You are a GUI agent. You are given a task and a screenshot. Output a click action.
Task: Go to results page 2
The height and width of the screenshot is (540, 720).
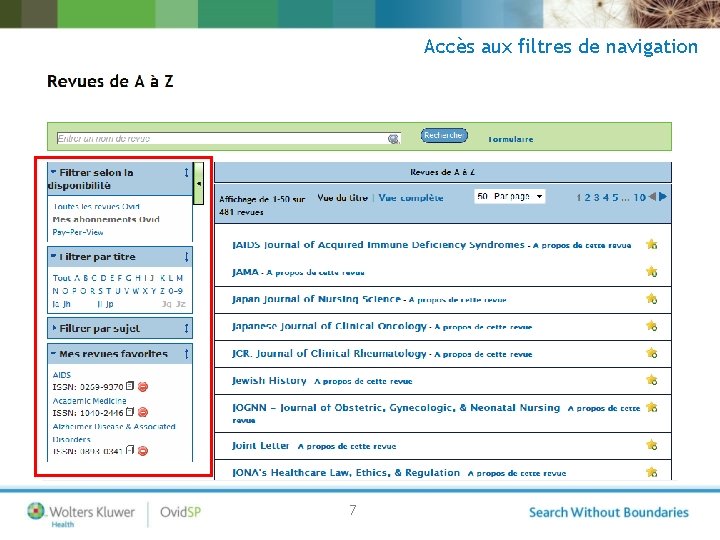587,197
